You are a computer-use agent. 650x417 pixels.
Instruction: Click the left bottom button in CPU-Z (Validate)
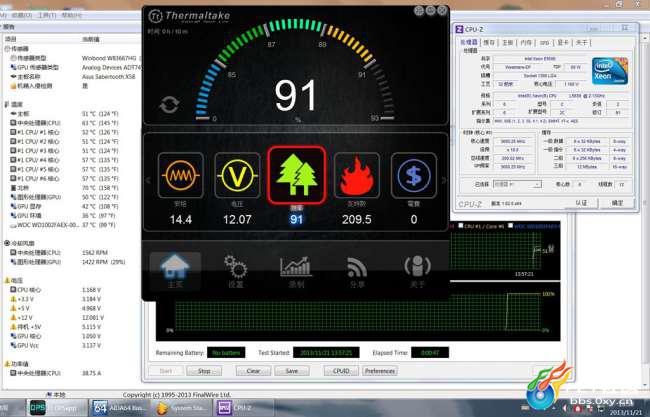[x=581, y=203]
